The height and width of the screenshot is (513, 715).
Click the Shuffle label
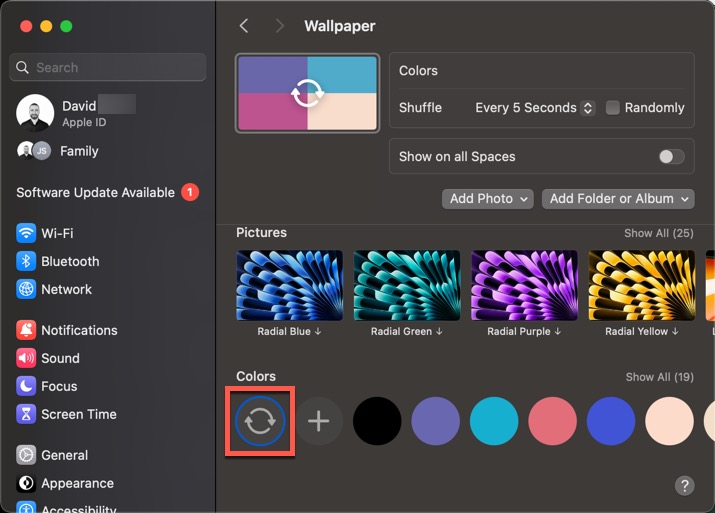420,108
